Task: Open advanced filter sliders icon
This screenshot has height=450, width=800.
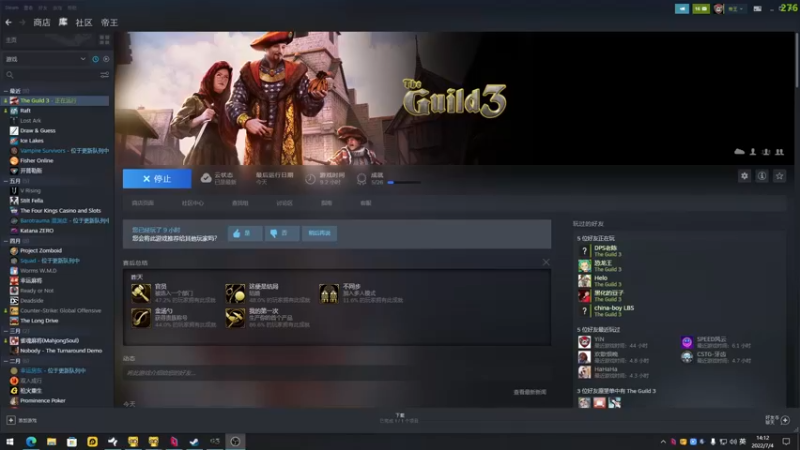Action: coord(105,75)
